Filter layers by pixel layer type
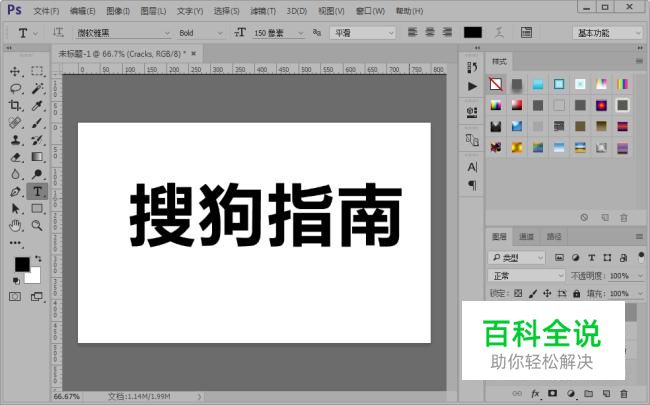650x405 pixels. (x=559, y=258)
